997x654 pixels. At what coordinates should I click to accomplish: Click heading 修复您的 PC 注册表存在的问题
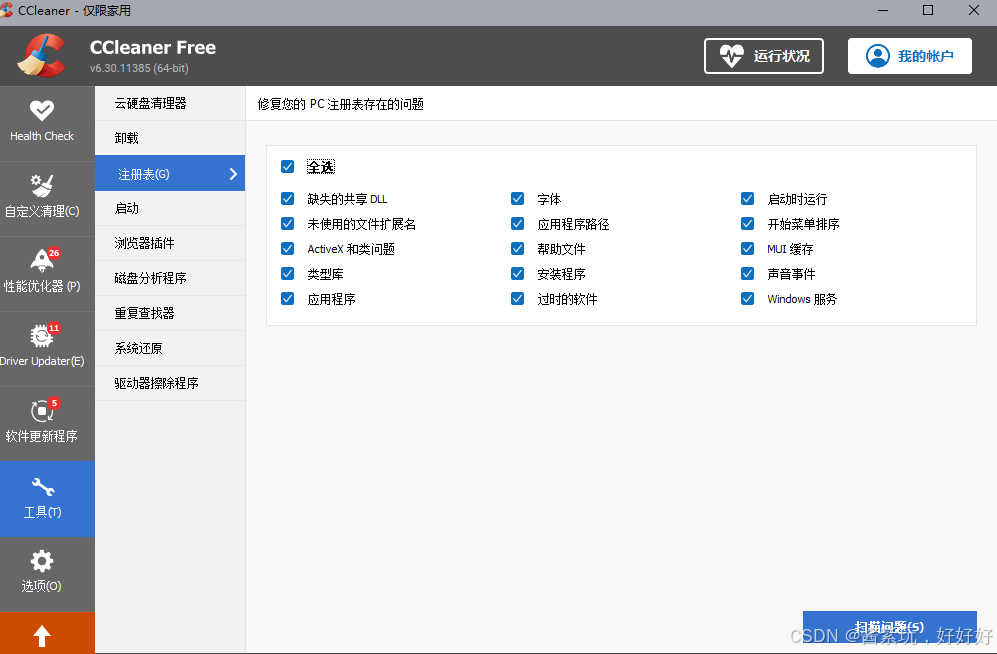(341, 104)
